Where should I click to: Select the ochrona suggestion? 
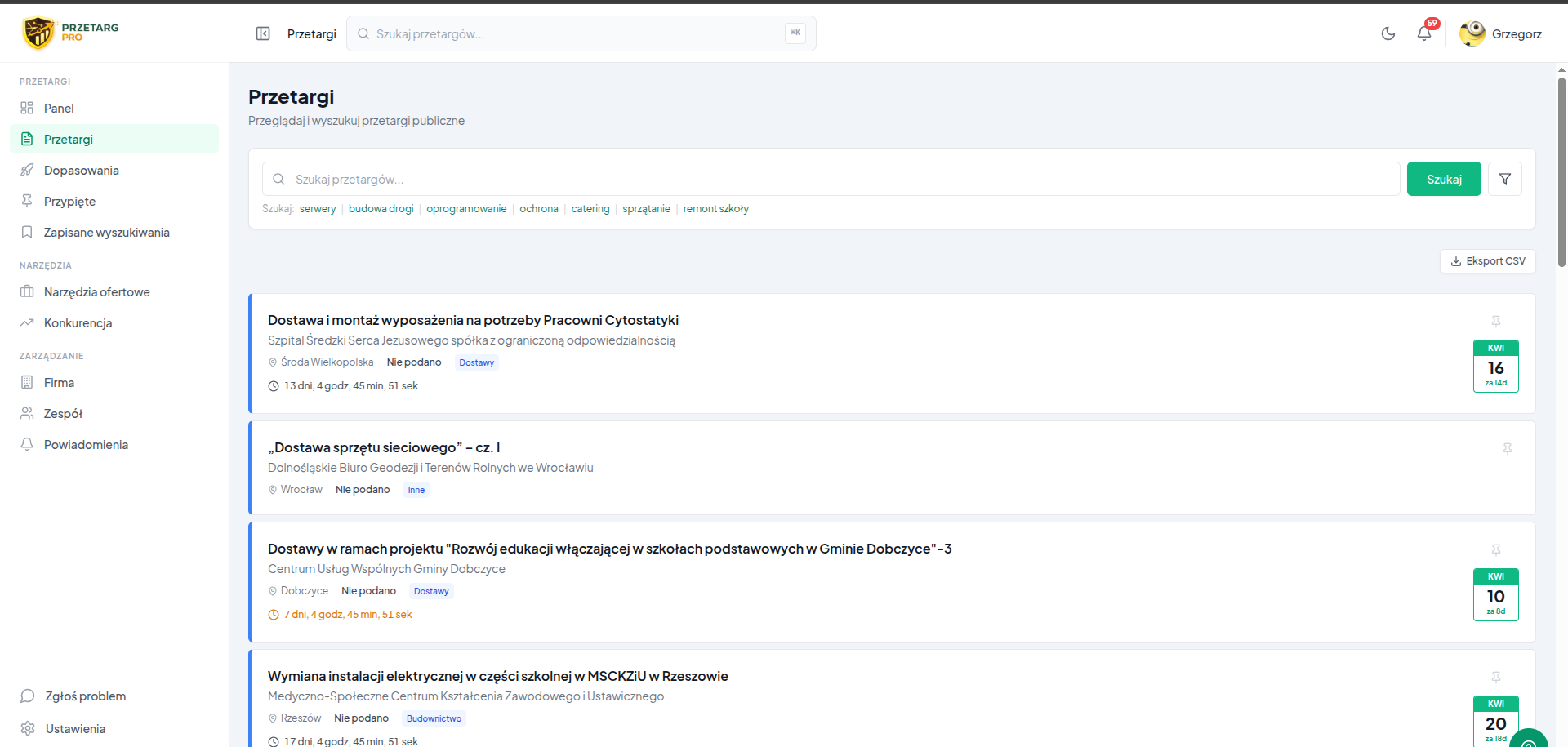coord(539,209)
